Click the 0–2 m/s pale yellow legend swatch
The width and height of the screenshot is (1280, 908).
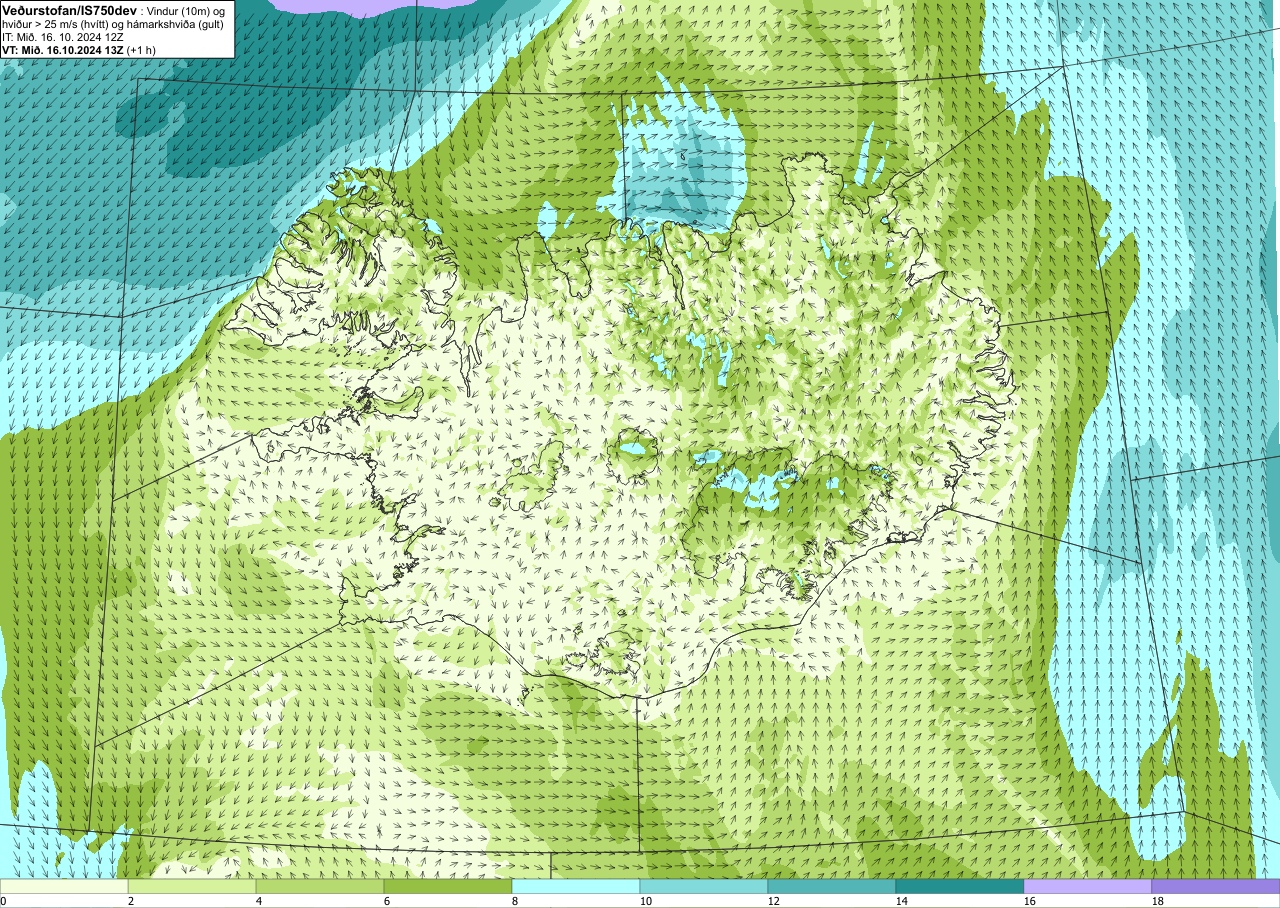click(x=64, y=886)
